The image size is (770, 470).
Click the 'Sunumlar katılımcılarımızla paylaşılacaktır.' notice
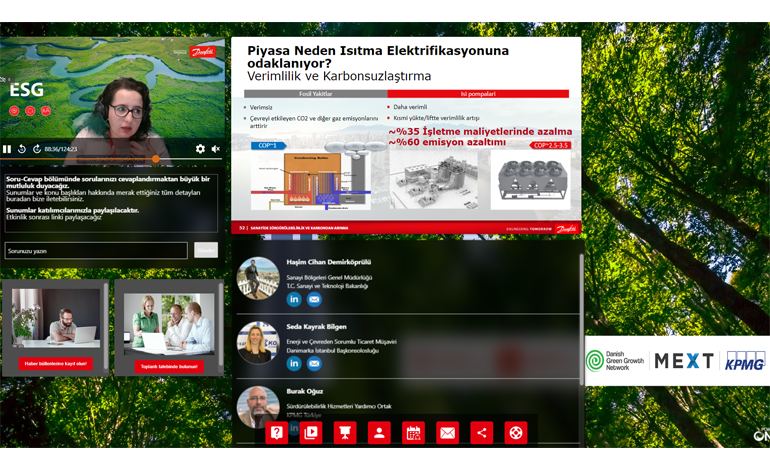tap(72, 210)
